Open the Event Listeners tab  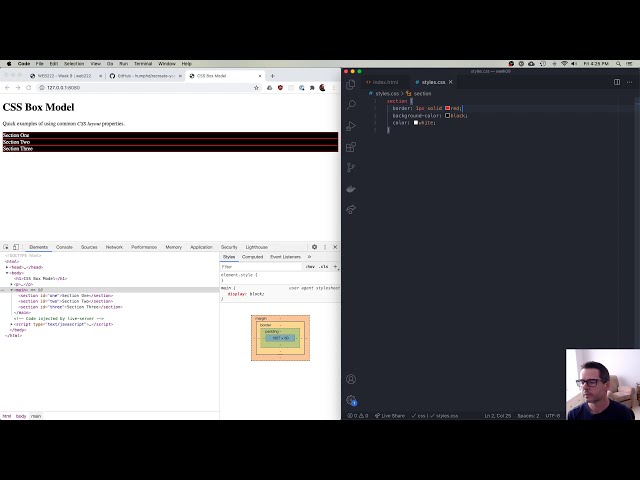coord(285,257)
